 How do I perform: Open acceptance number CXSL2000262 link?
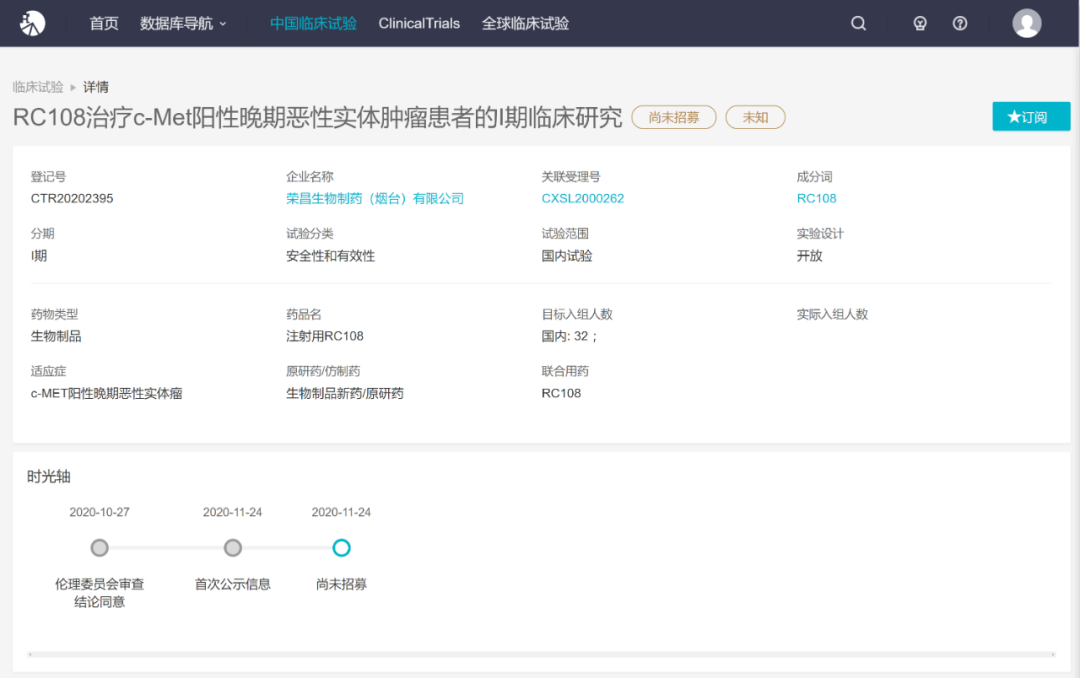(x=583, y=198)
